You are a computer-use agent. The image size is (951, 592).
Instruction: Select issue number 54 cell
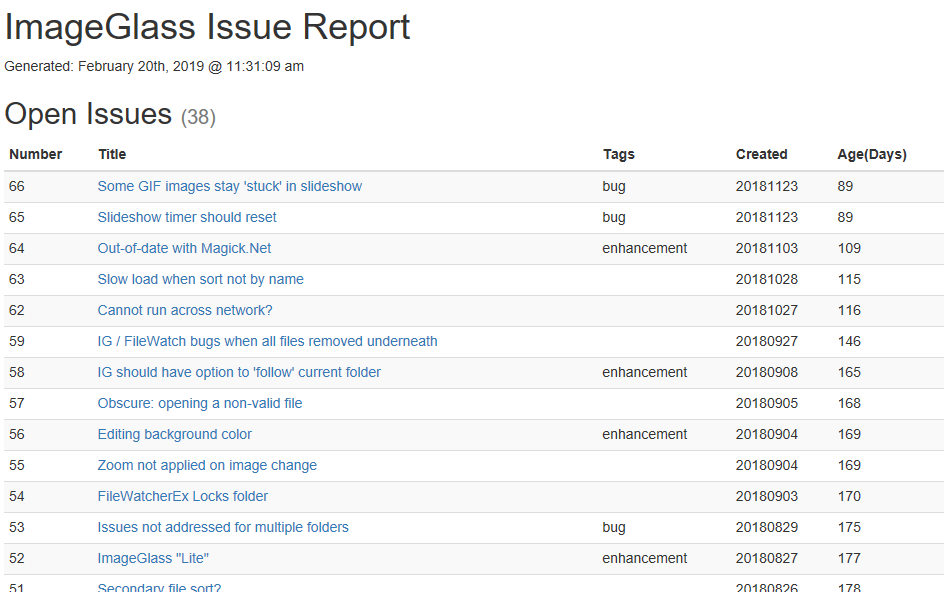point(17,496)
